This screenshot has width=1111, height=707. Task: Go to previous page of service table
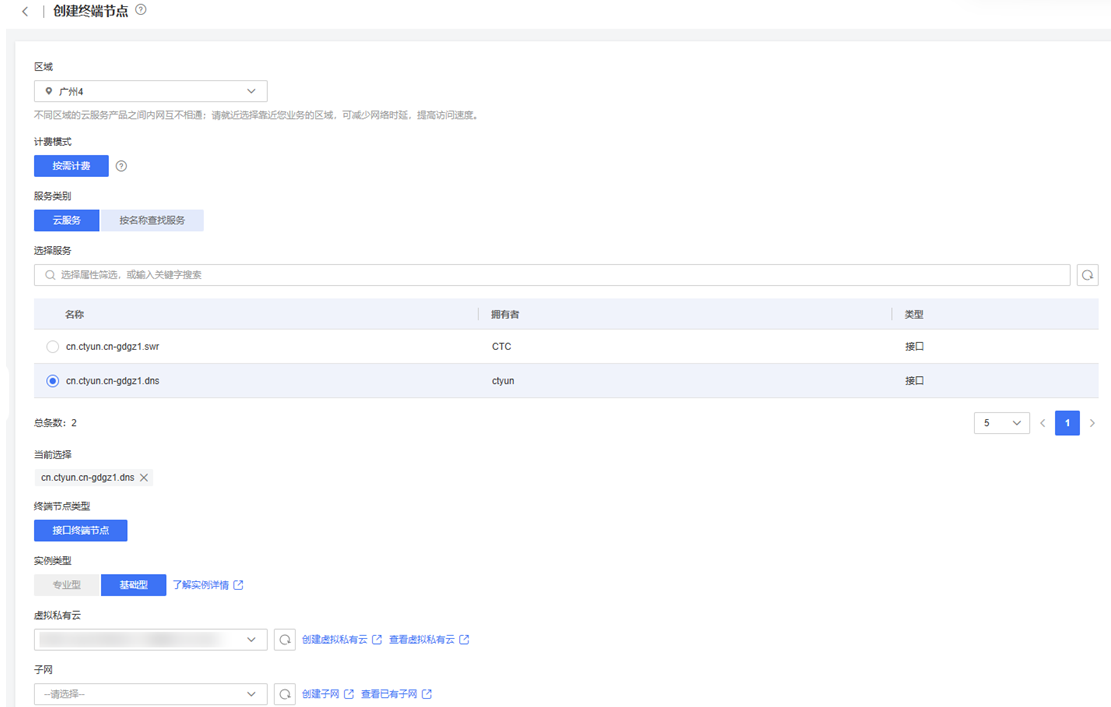coord(1042,424)
